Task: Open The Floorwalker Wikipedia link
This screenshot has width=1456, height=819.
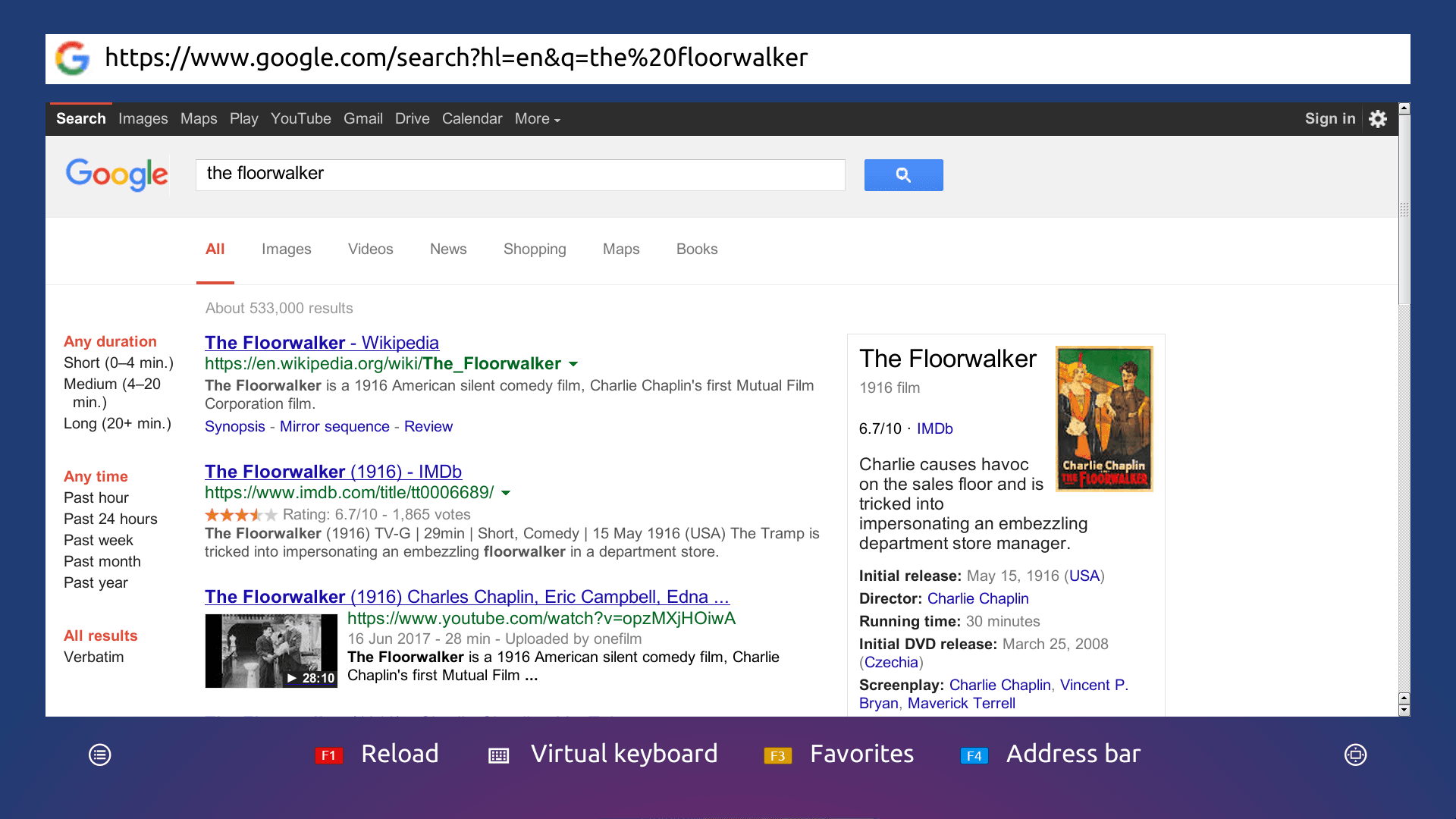Action: point(322,343)
